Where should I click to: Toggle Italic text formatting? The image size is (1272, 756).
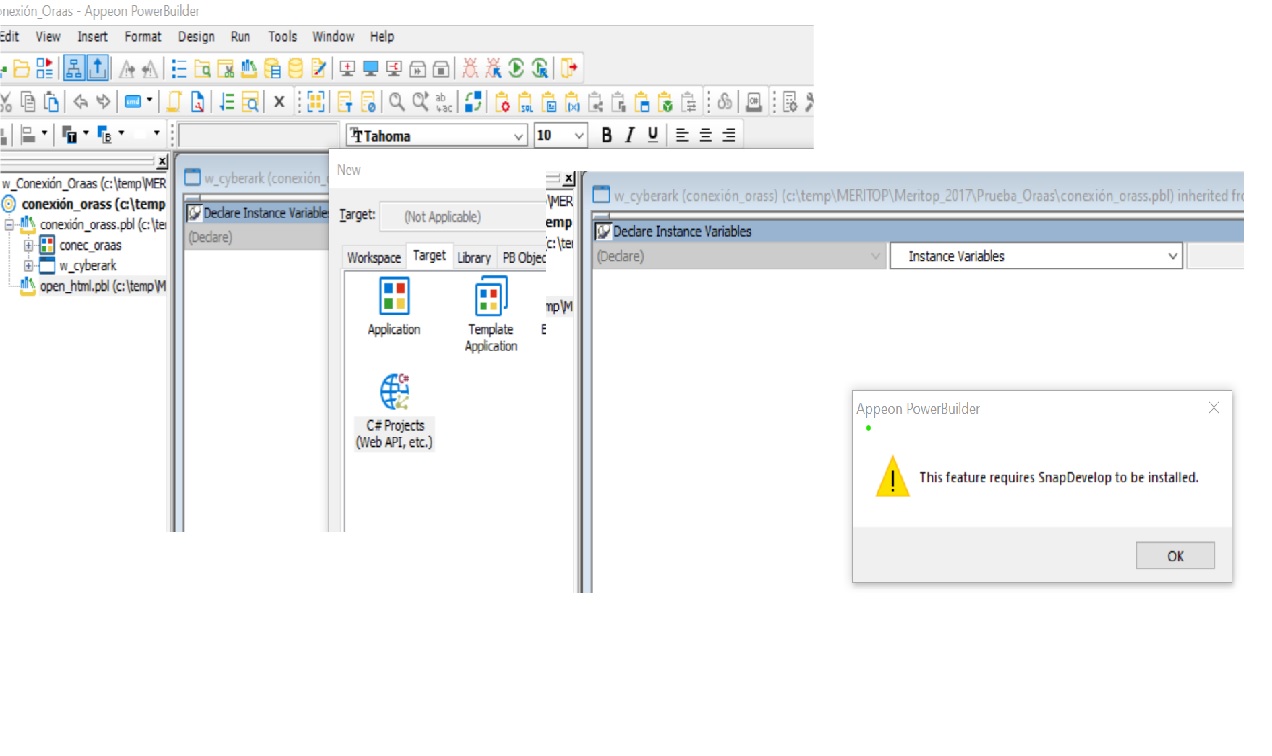click(629, 135)
